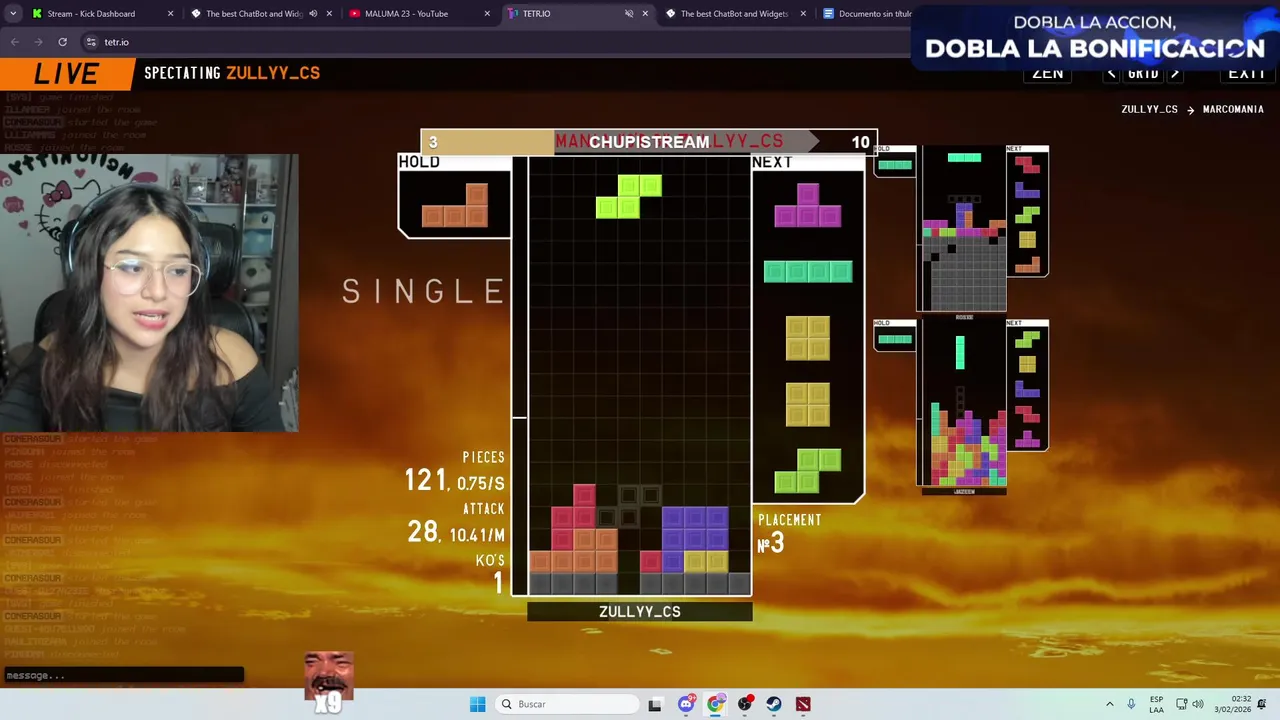This screenshot has height=720, width=1280.
Task: Click the falling green S tetromino
Action: 629,196
